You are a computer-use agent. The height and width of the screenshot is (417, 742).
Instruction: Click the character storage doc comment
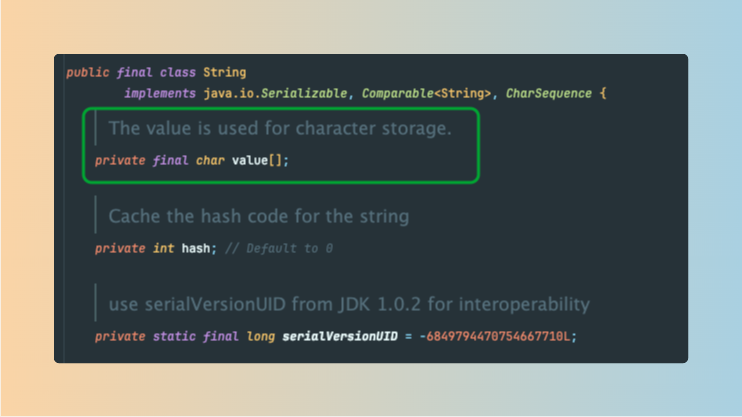(280, 128)
